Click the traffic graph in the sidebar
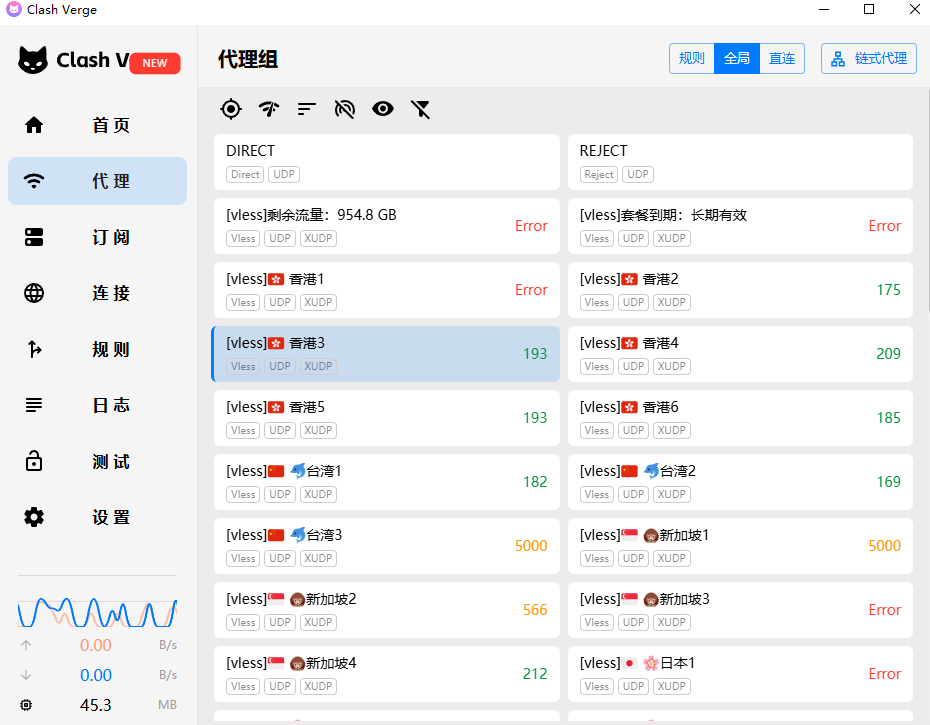The height and width of the screenshot is (725, 930). [x=97, y=611]
